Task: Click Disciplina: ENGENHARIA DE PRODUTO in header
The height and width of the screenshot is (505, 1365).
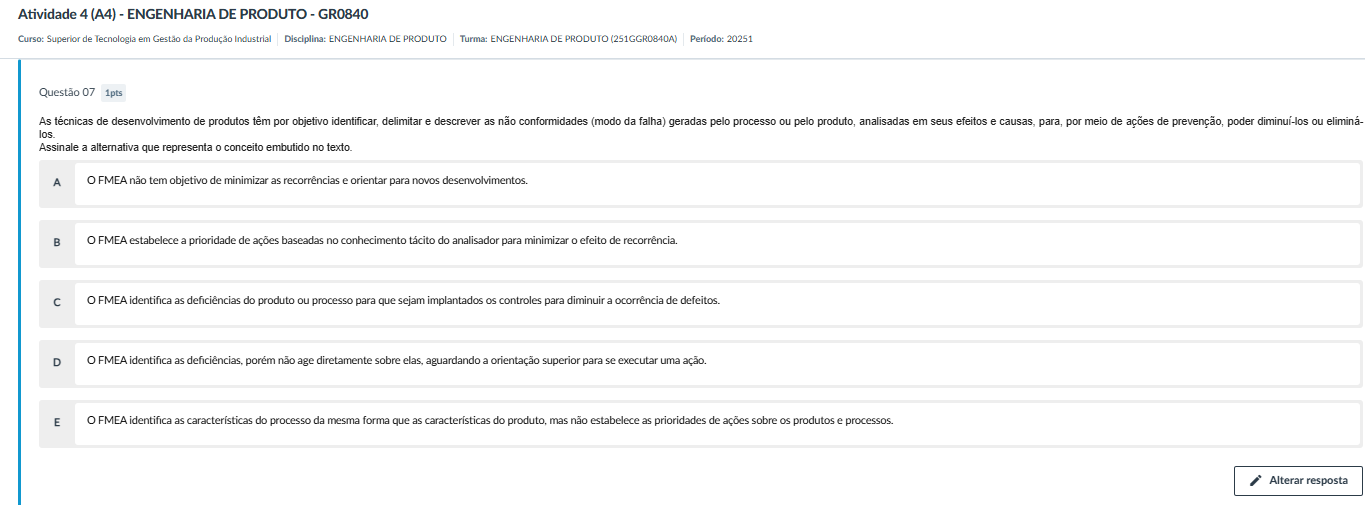Action: click(365, 39)
